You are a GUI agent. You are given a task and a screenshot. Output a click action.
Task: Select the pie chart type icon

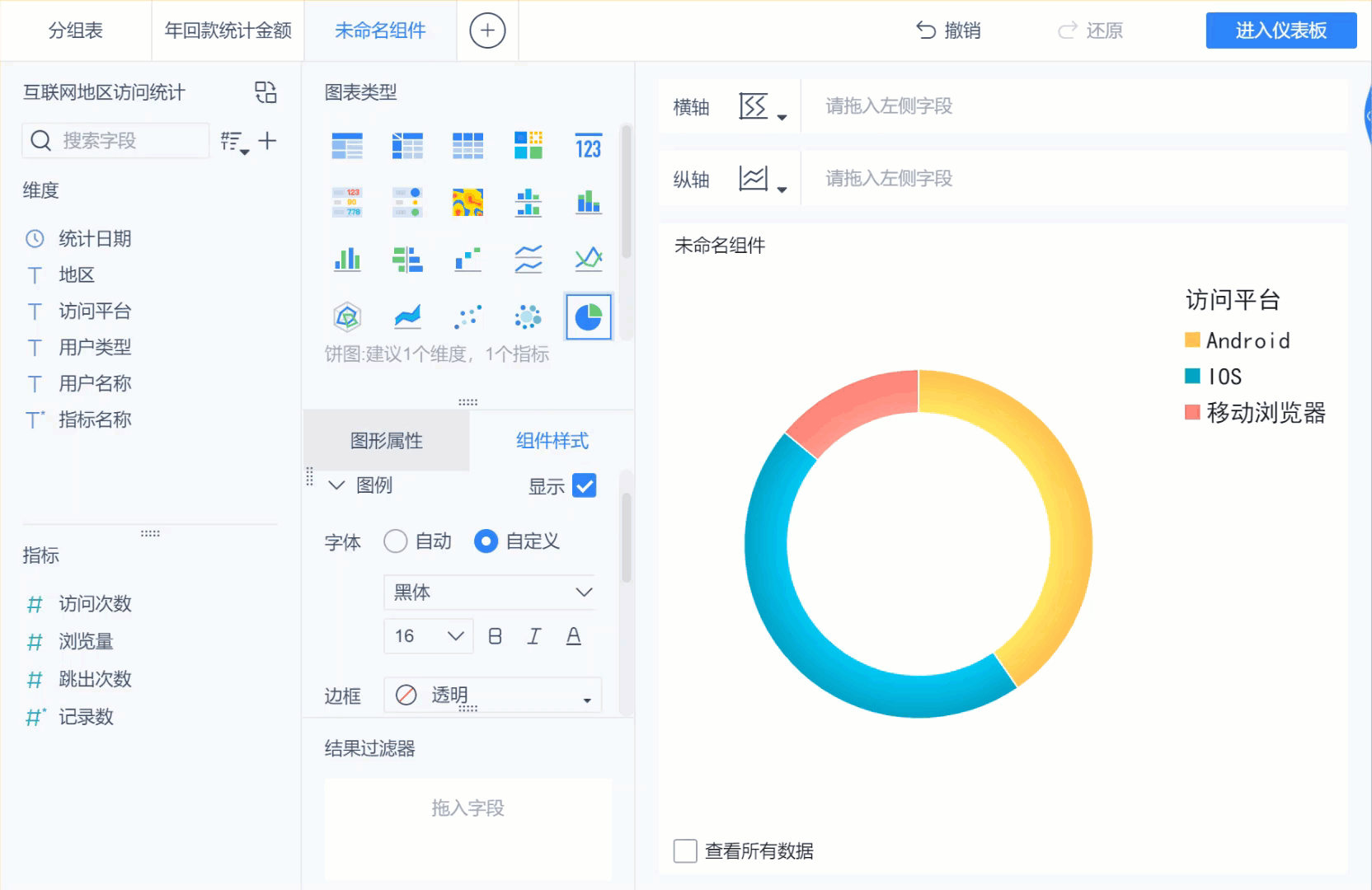(588, 317)
